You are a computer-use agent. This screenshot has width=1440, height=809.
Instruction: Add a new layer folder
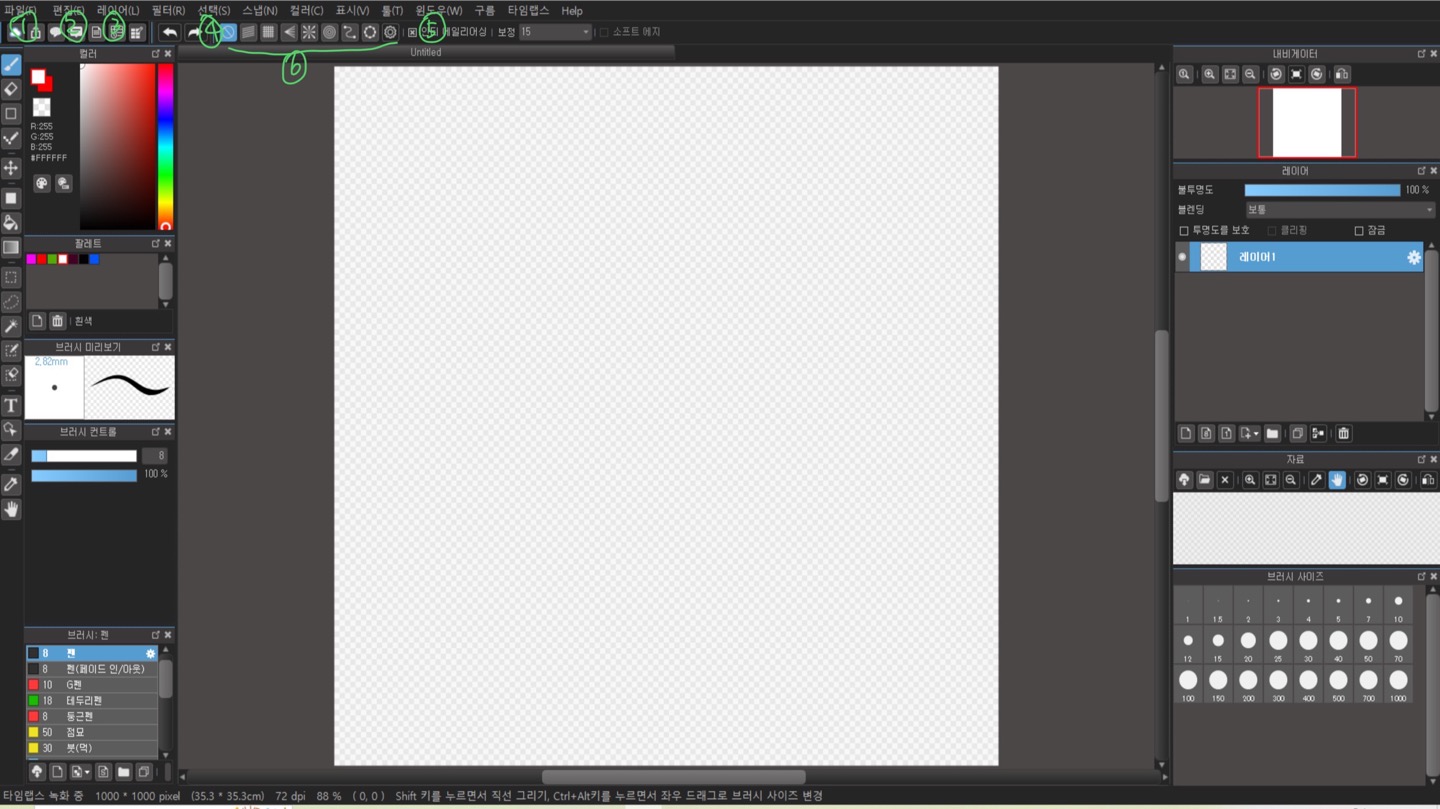tap(1272, 433)
